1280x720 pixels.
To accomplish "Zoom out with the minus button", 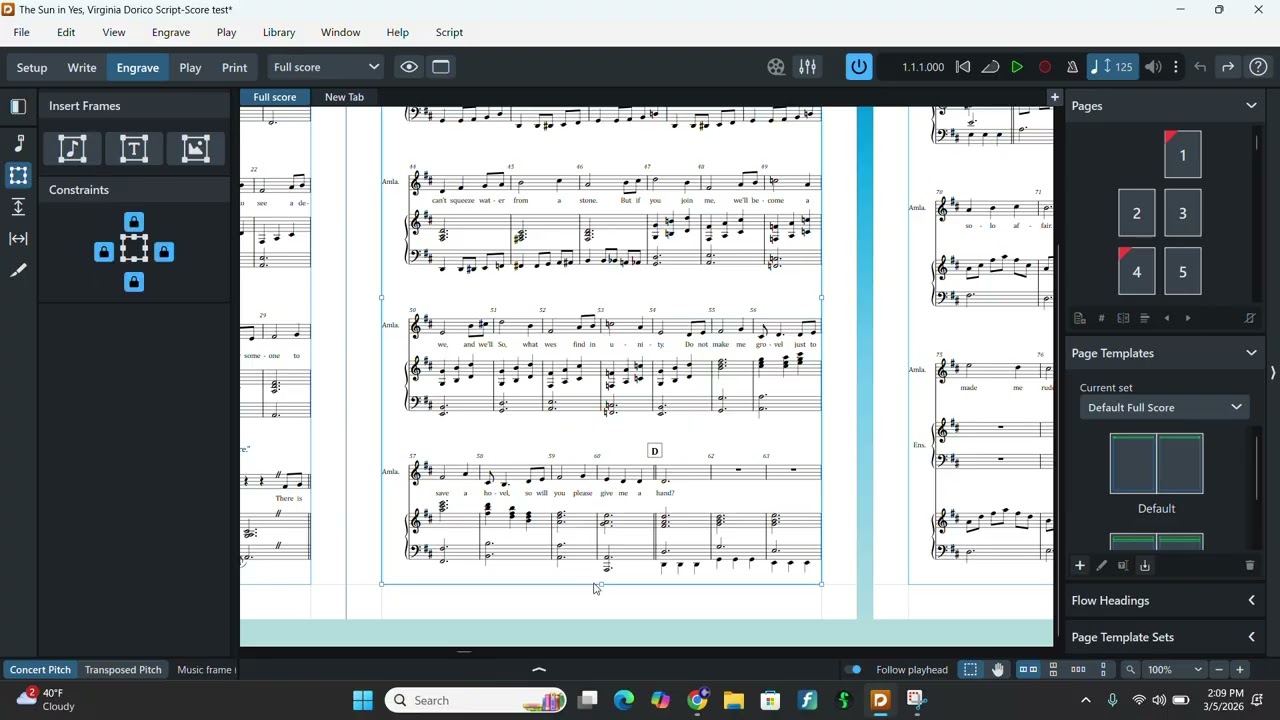I will [1219, 670].
